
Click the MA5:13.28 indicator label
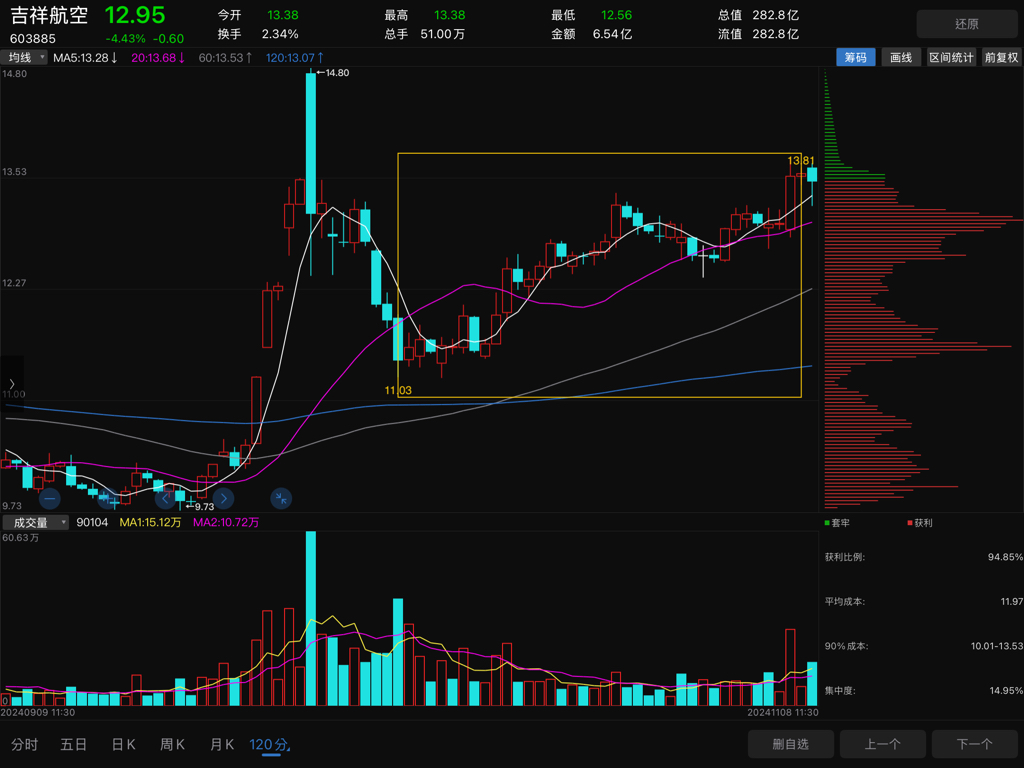[85, 57]
